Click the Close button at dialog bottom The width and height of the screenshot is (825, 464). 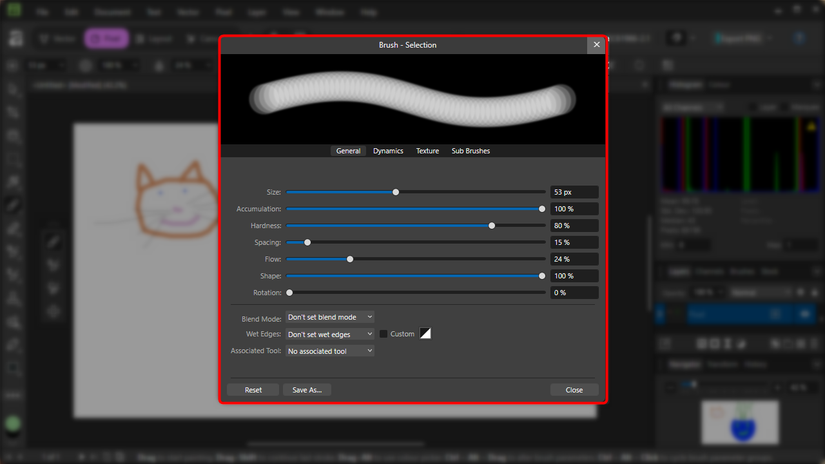pyautogui.click(x=574, y=390)
